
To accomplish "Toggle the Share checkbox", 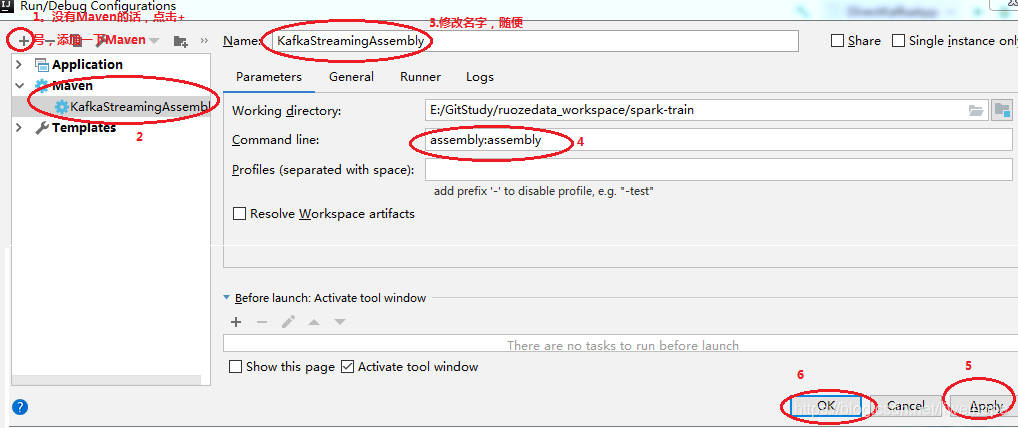I will [838, 41].
